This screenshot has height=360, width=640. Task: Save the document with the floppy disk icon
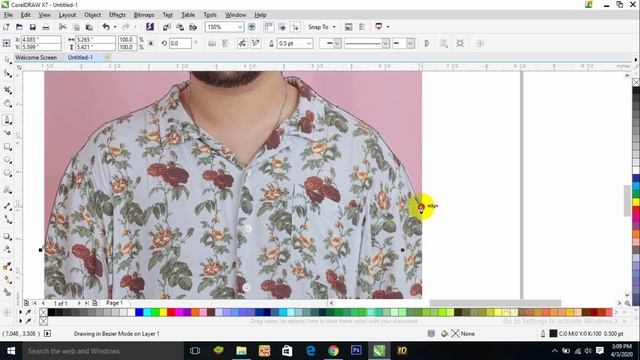coord(33,27)
